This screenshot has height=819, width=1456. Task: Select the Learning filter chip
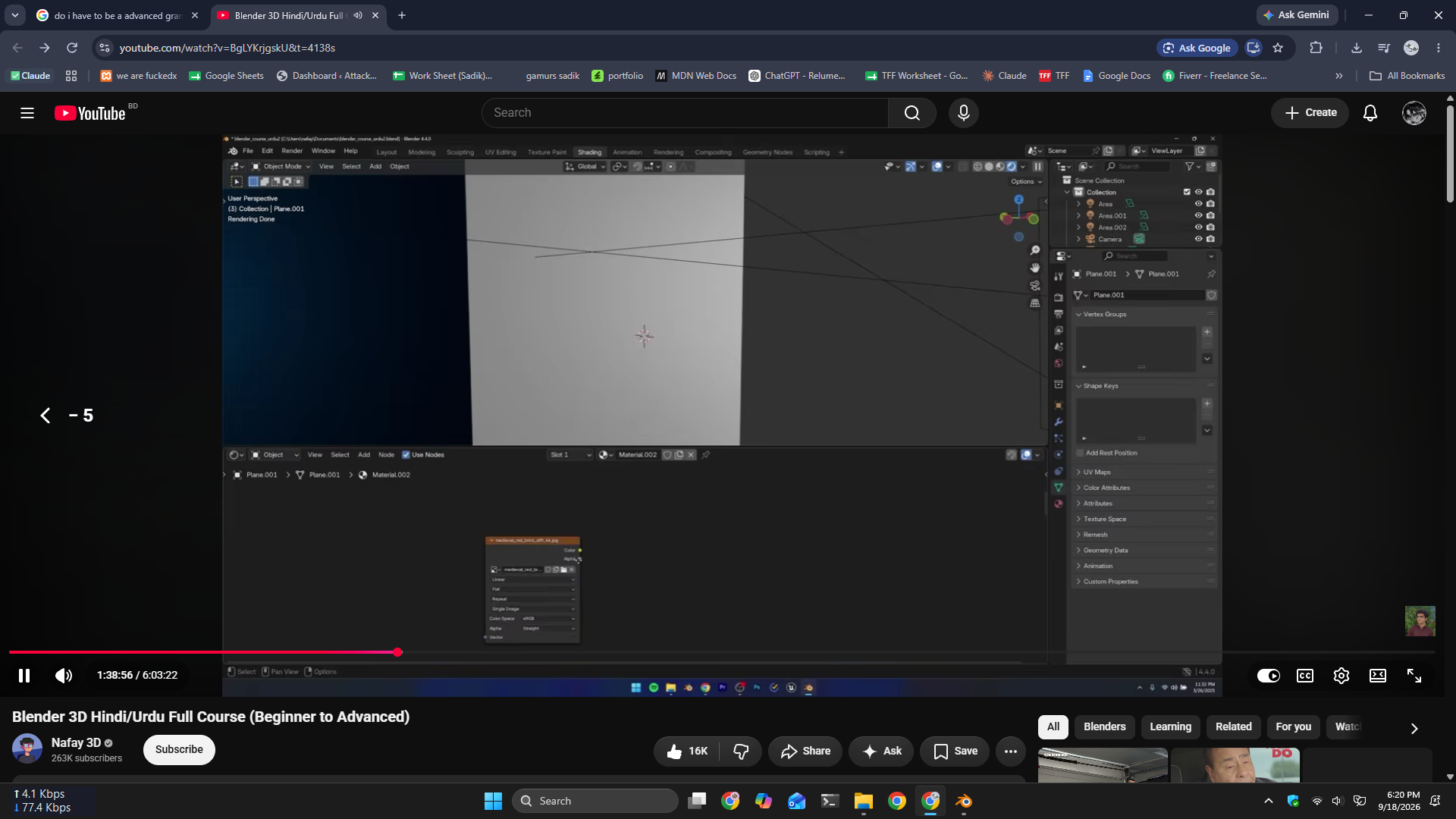pyautogui.click(x=1170, y=726)
